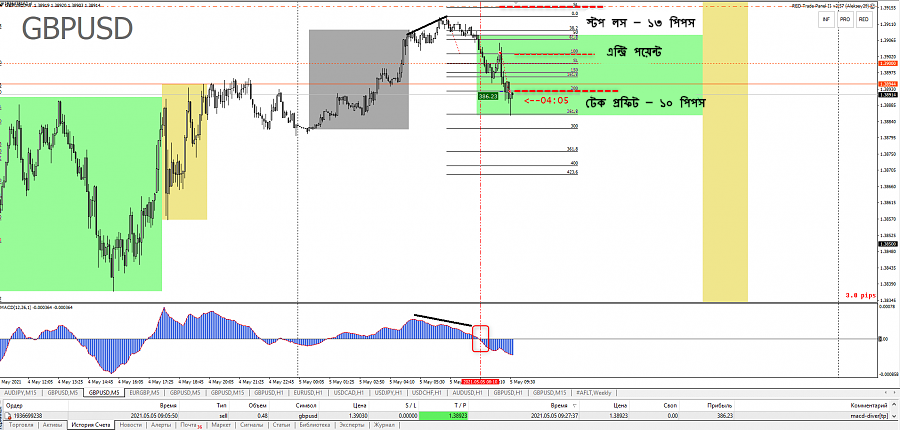Open the Новости tab
This screenshot has width=900, height=430.
(x=131, y=425)
